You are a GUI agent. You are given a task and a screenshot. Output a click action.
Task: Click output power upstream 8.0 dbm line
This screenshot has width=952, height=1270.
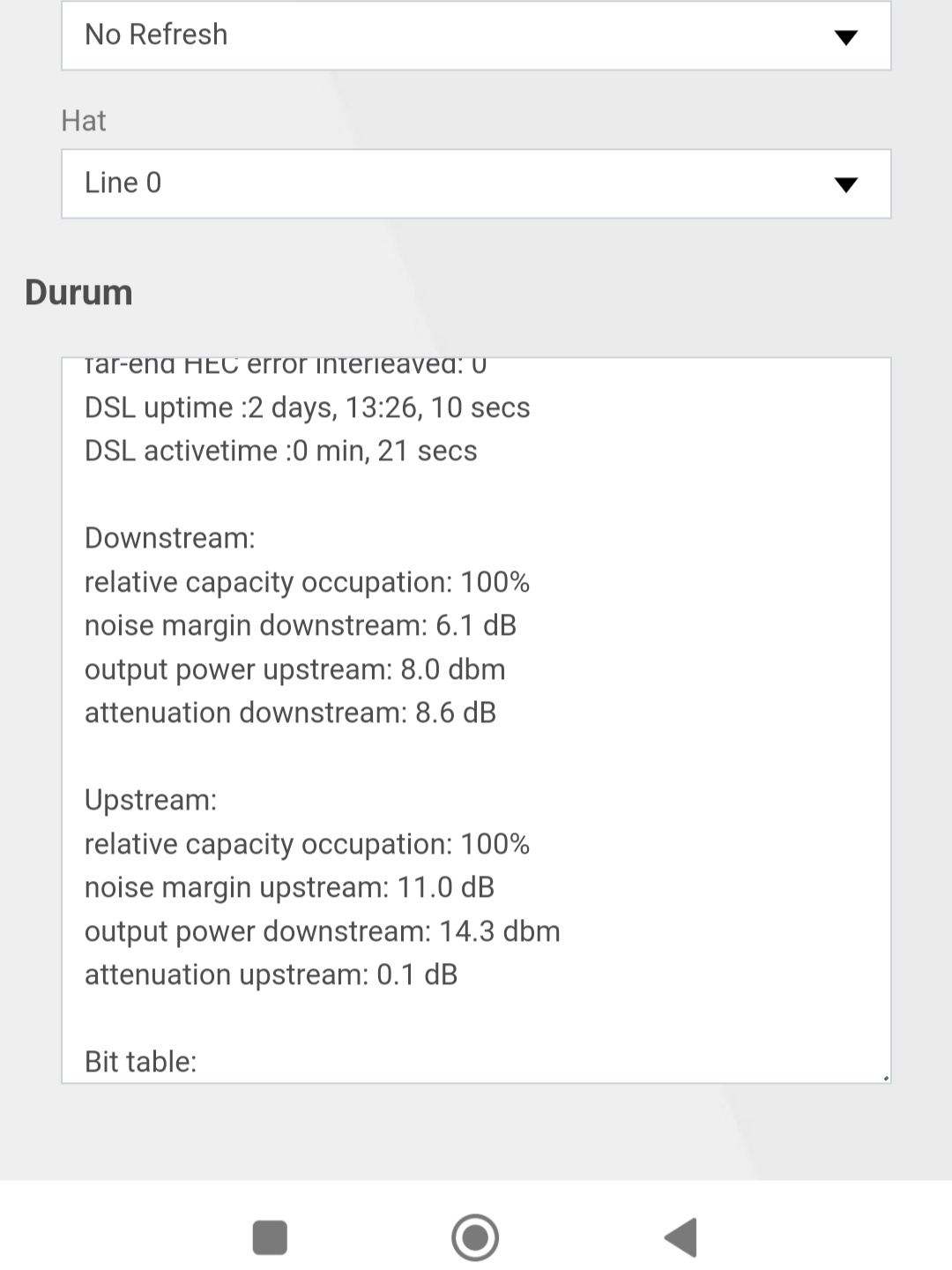(x=295, y=669)
